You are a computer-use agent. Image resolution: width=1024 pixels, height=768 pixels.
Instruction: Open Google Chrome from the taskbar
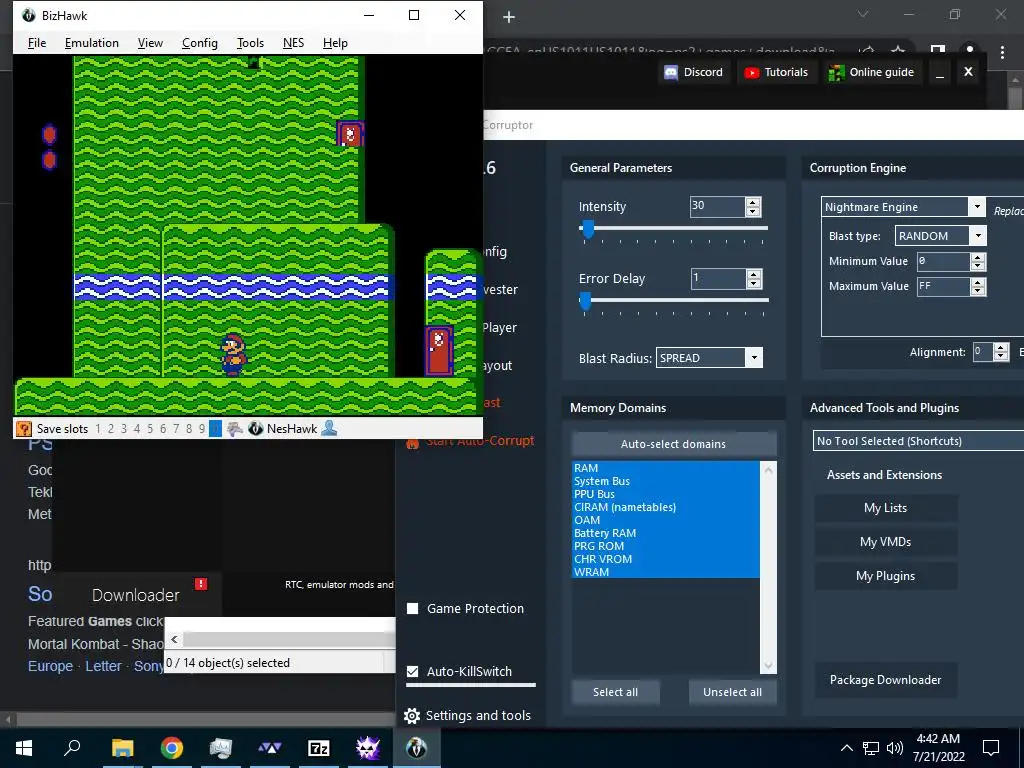(x=172, y=748)
